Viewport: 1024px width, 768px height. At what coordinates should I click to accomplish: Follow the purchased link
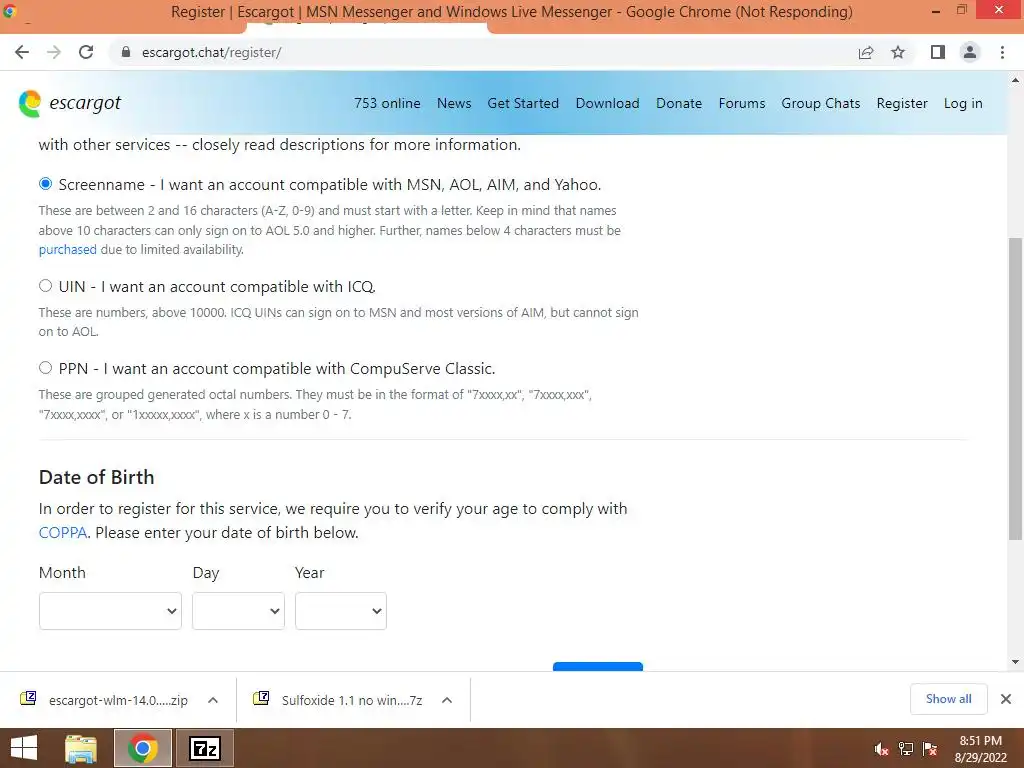(67, 249)
